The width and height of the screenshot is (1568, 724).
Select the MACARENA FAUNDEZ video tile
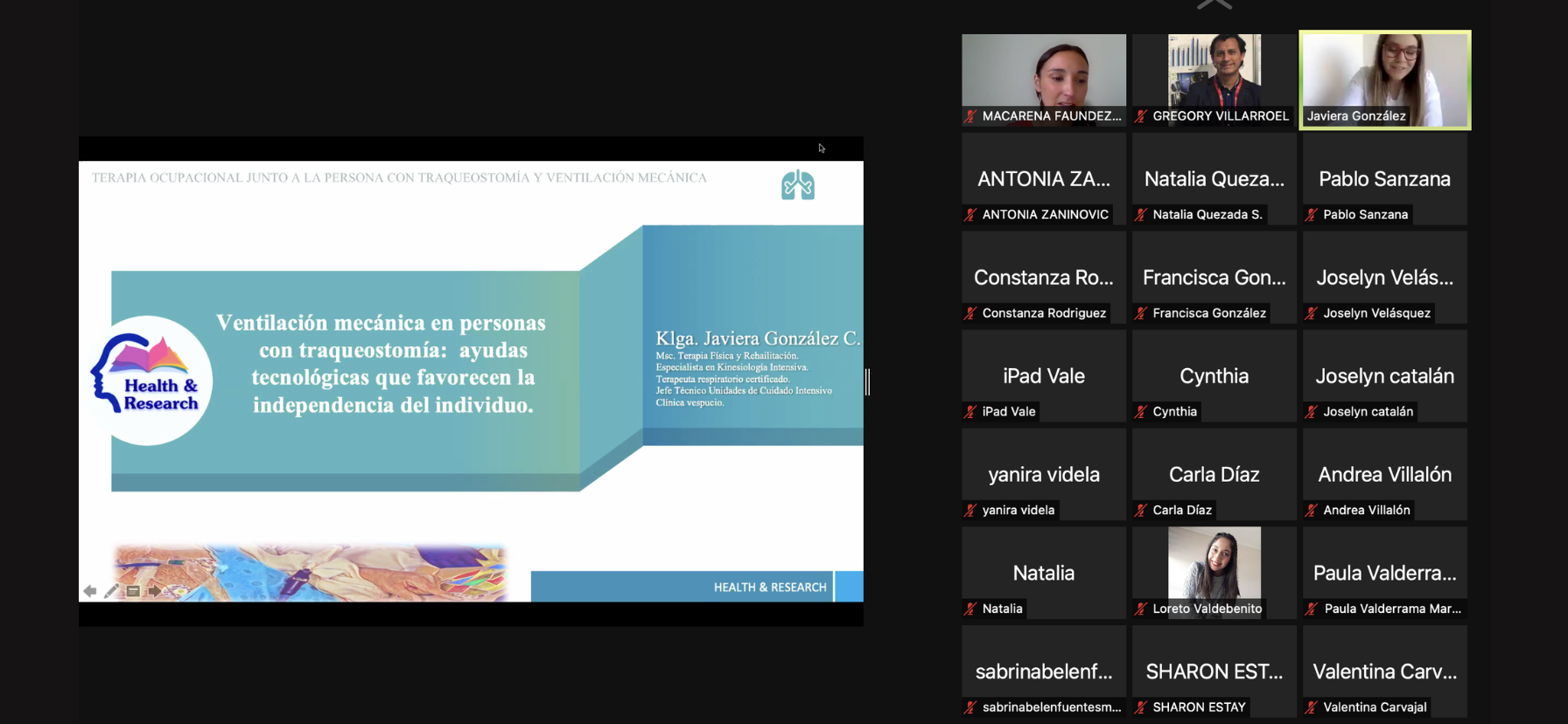tap(1043, 80)
